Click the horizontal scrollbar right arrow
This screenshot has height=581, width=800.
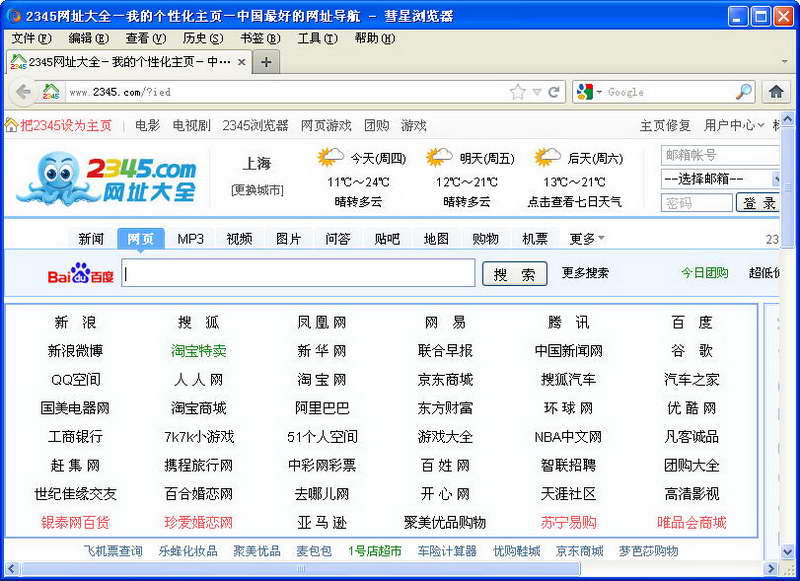pos(771,569)
